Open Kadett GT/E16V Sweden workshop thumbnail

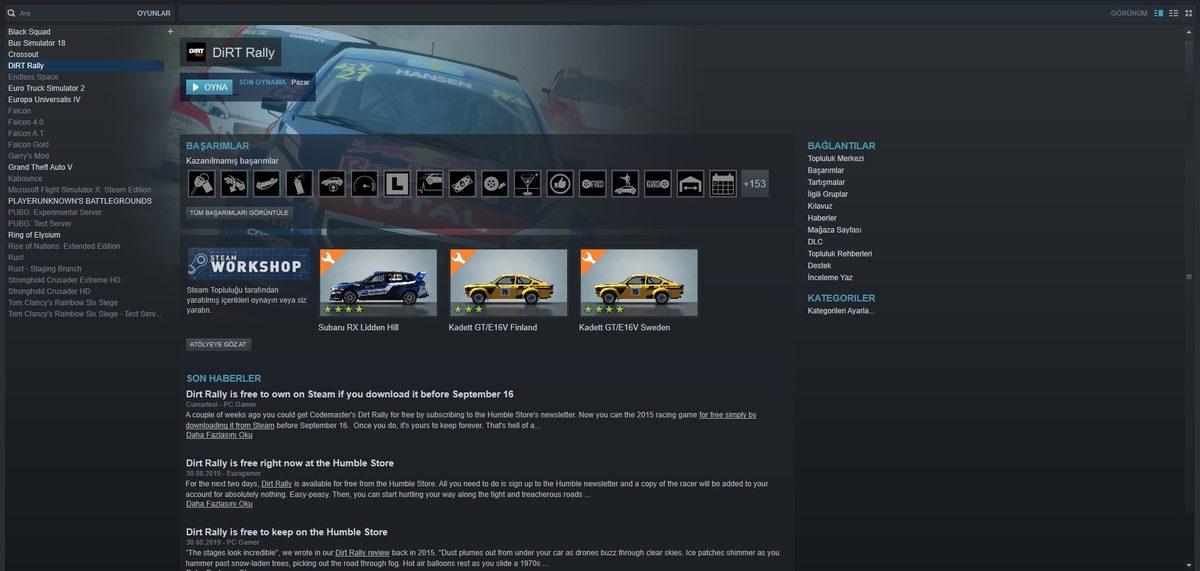coord(638,282)
